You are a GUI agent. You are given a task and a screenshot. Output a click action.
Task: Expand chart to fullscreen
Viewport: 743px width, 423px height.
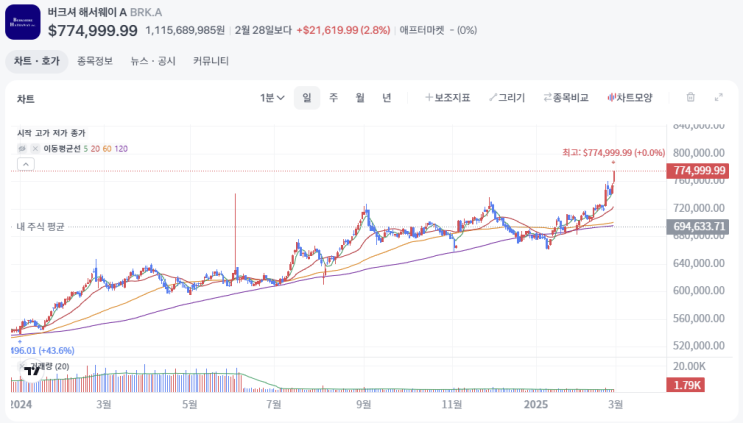click(718, 98)
